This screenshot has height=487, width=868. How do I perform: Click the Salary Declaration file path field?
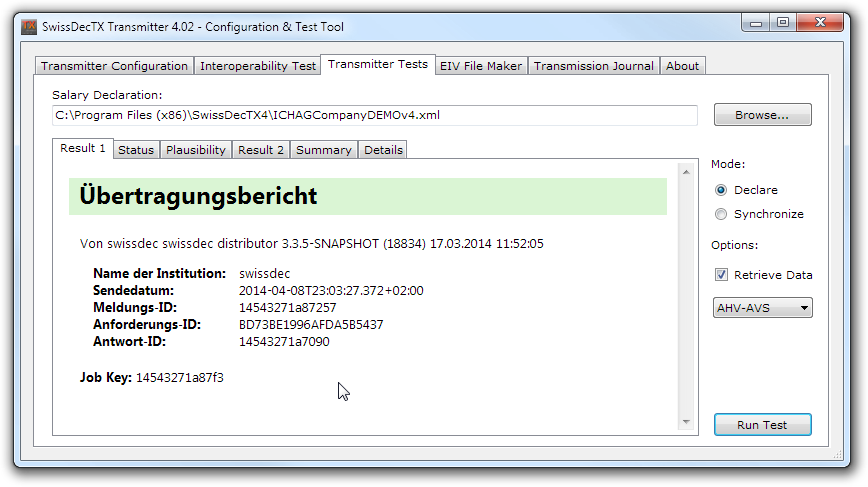tap(374, 115)
